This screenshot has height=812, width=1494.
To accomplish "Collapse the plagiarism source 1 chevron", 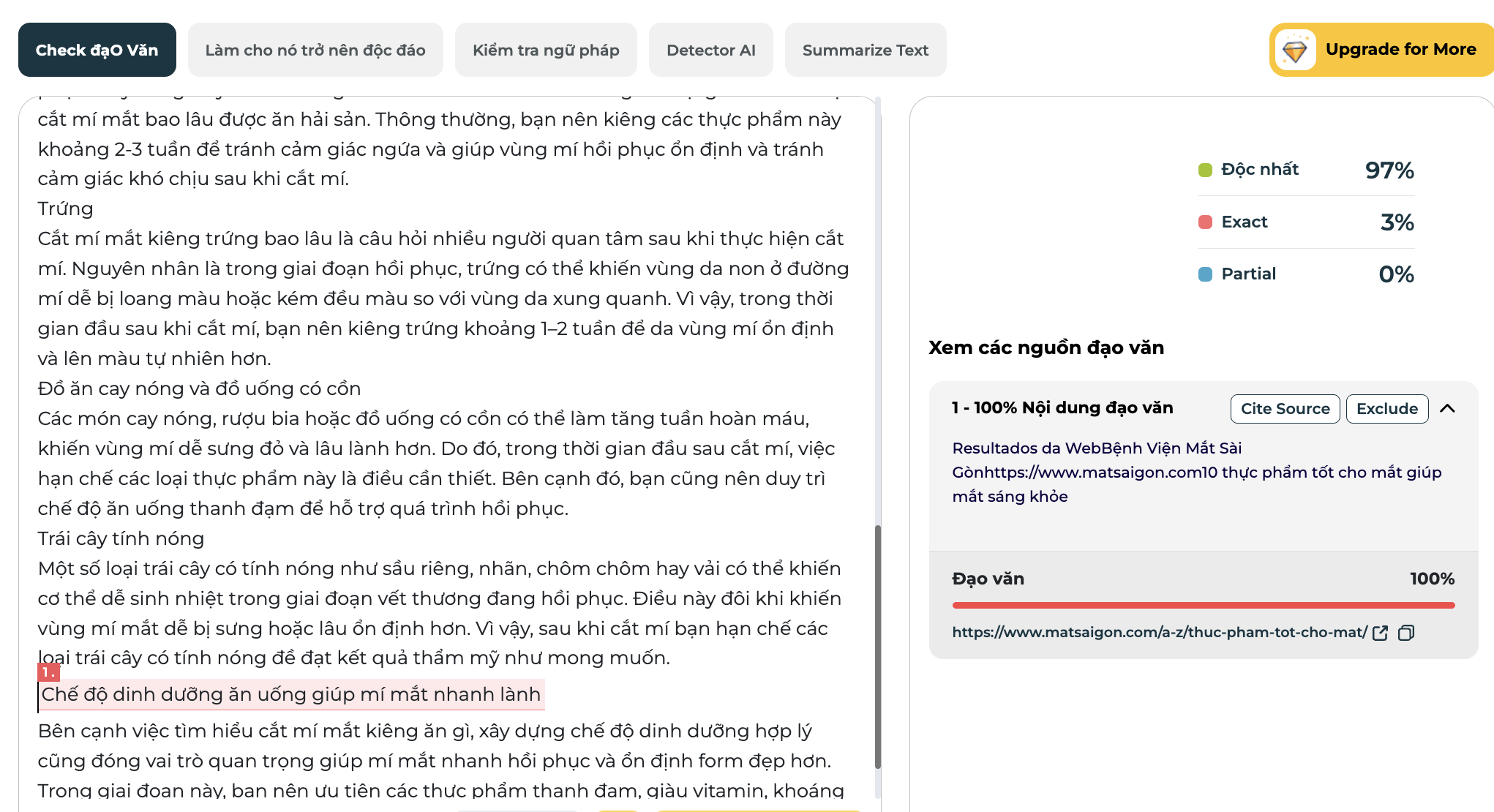I will (1447, 409).
